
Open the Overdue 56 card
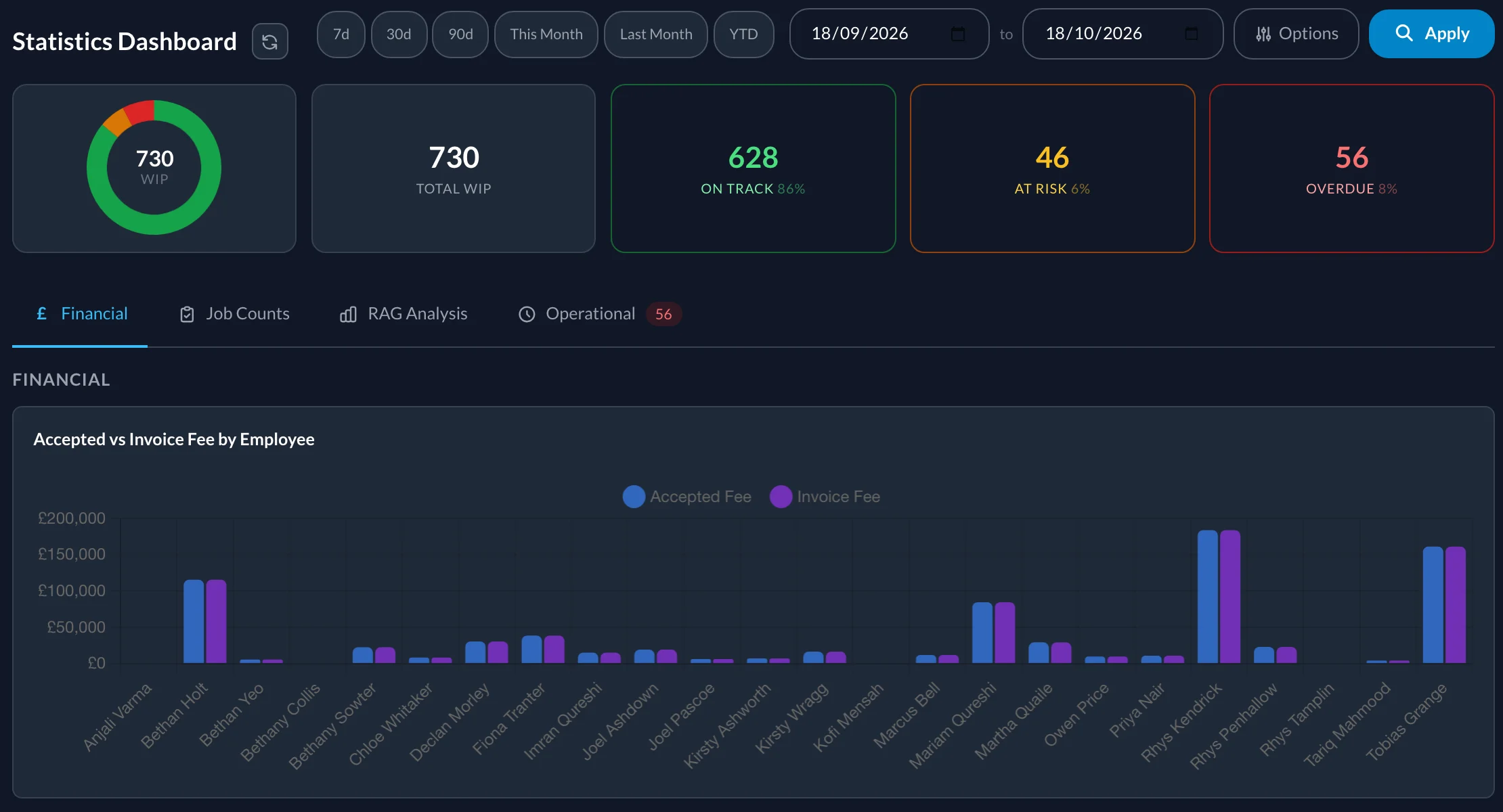(x=1351, y=168)
